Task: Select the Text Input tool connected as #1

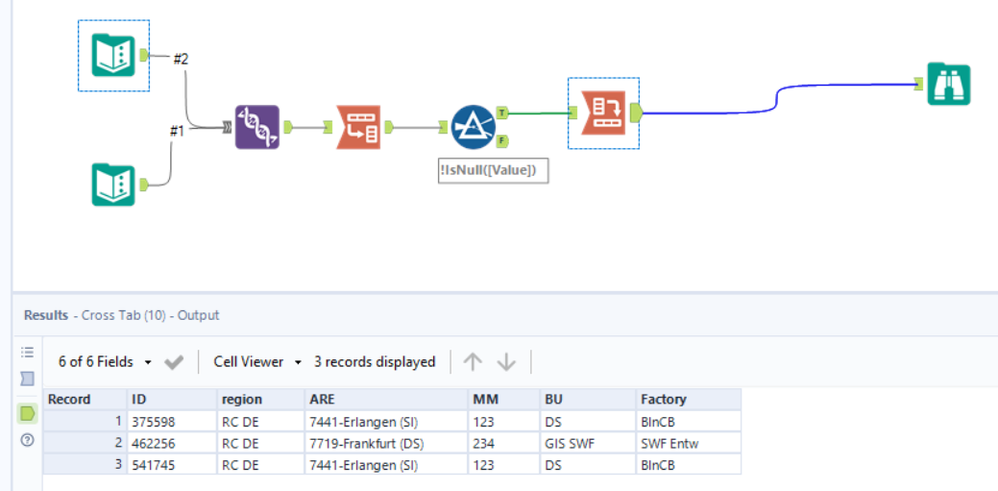Action: coord(113,185)
